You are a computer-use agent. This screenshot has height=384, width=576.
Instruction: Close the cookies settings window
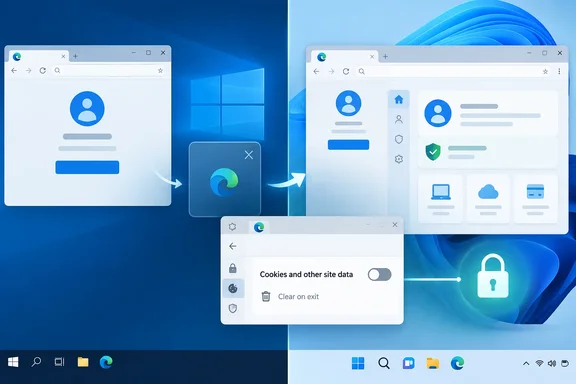[x=395, y=225]
